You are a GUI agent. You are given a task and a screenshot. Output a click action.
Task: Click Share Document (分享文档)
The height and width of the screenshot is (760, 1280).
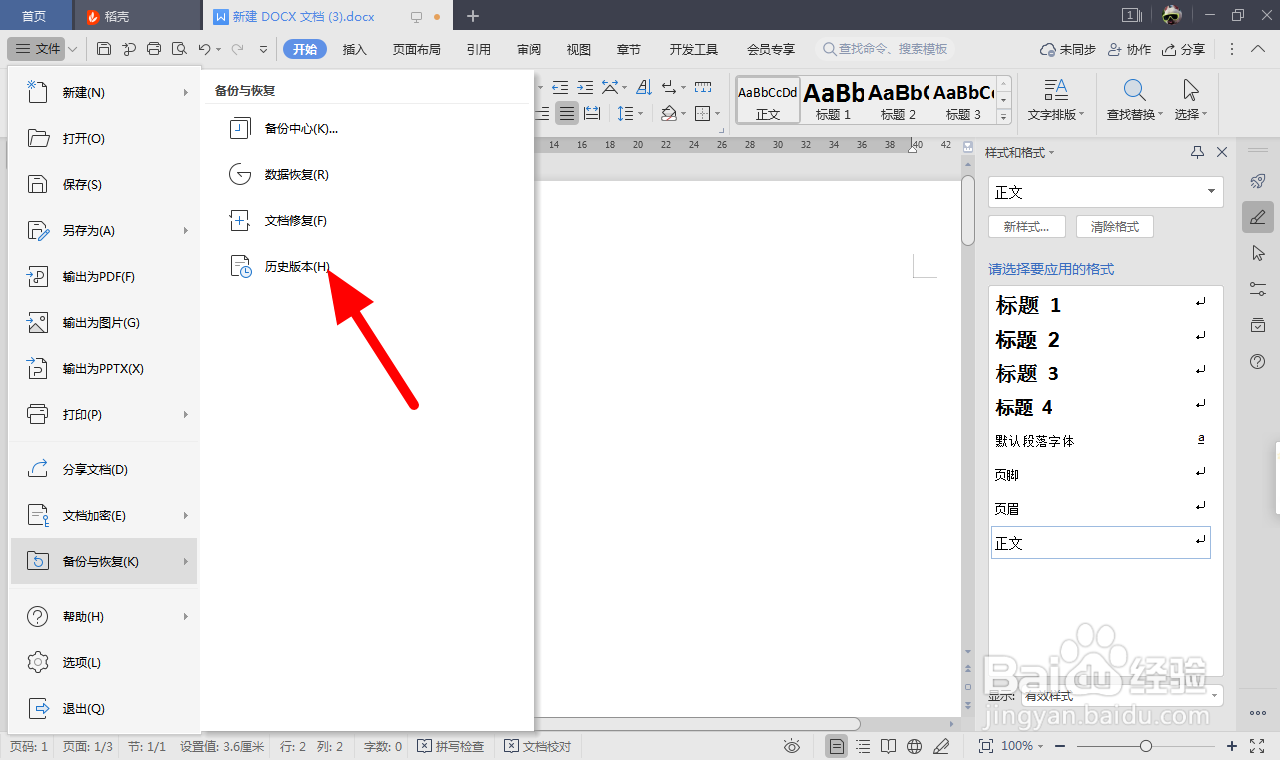[104, 470]
